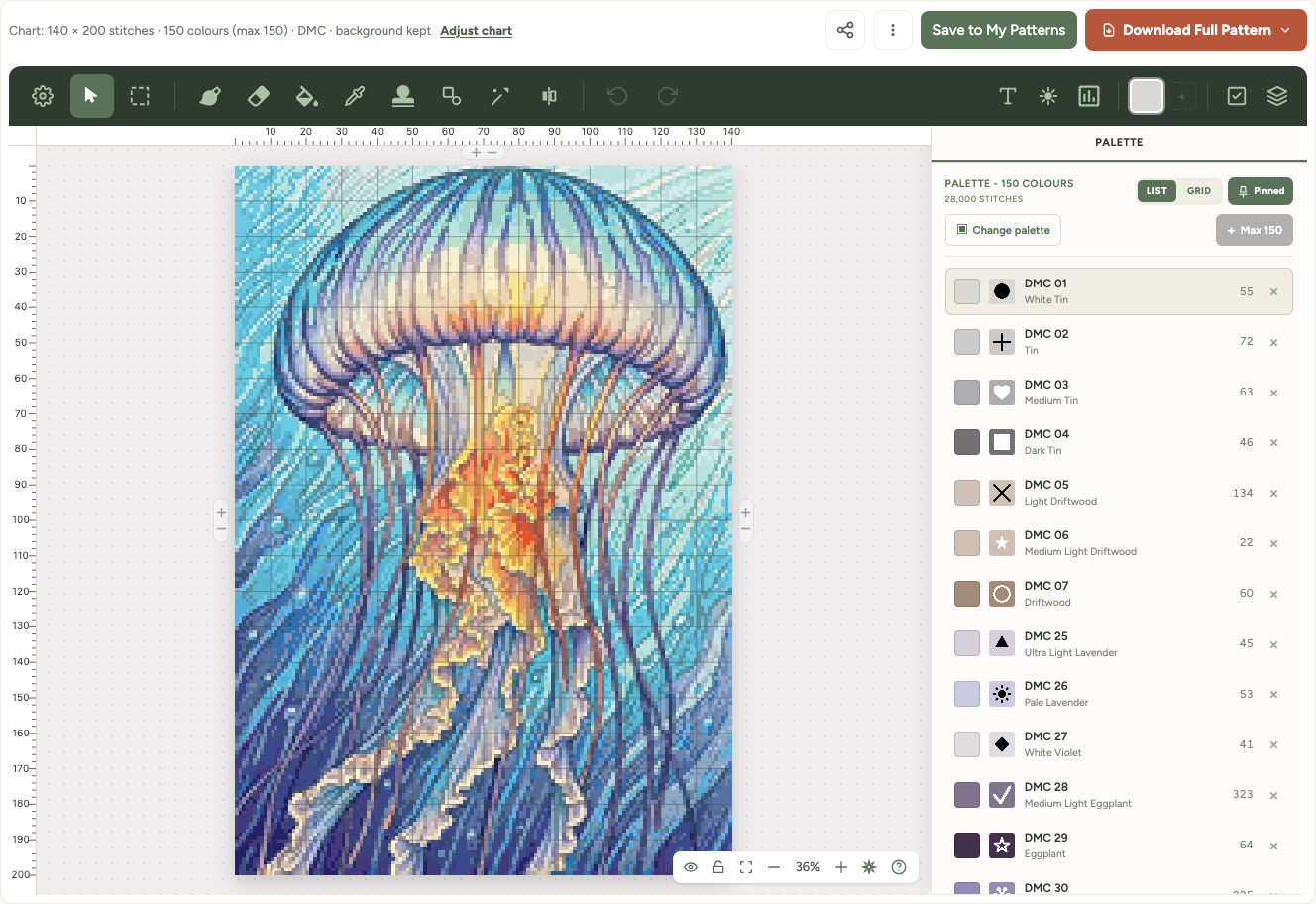Screen dimensions: 1316x904
Task: Open the help question mark icon
Action: point(899,867)
